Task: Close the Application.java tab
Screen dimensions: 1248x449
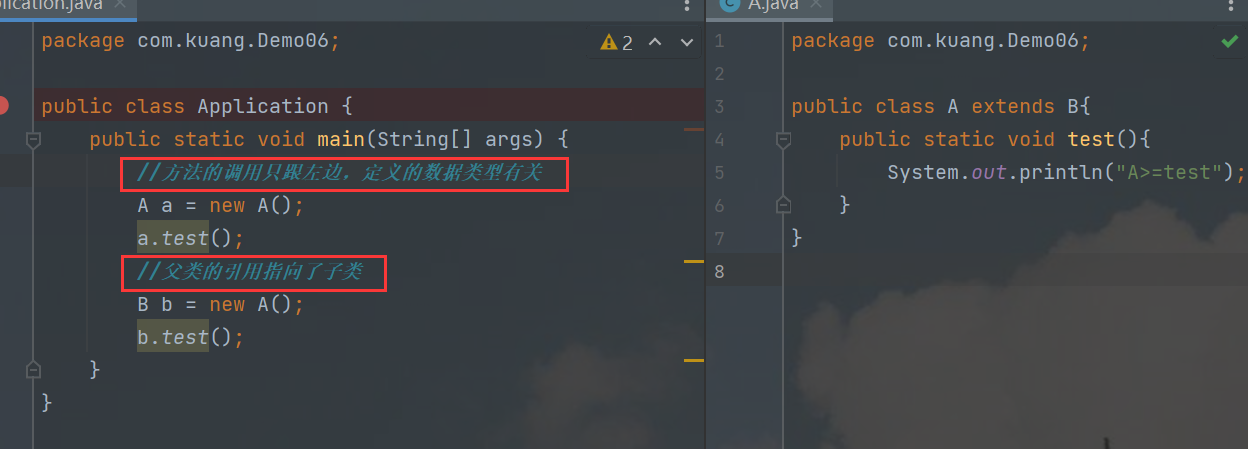Action: (x=121, y=5)
